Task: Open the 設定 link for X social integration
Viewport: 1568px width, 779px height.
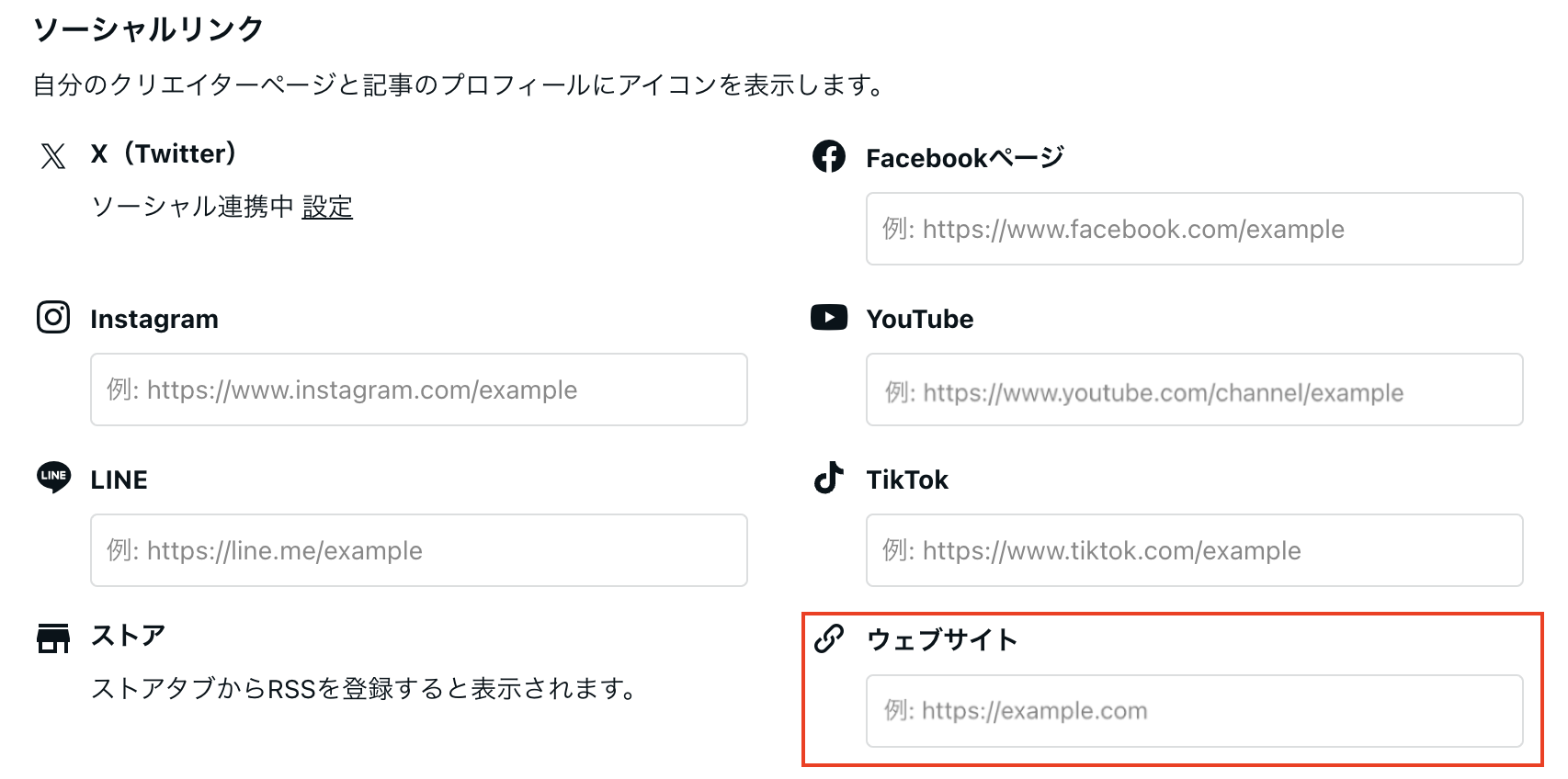Action: click(x=327, y=207)
